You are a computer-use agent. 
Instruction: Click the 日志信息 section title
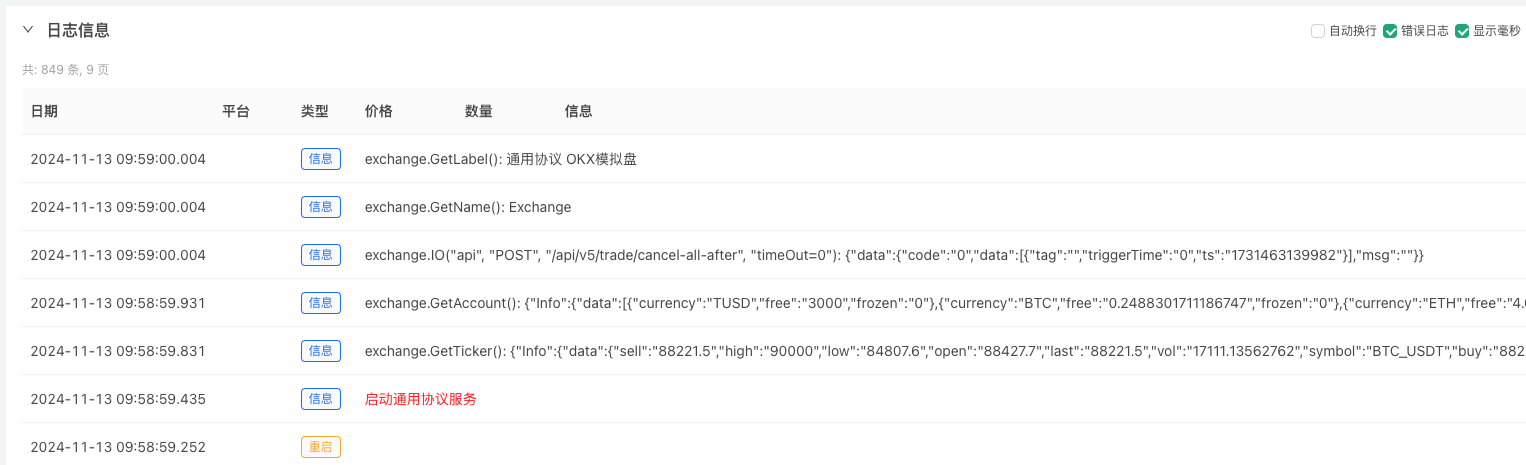click(x=78, y=31)
